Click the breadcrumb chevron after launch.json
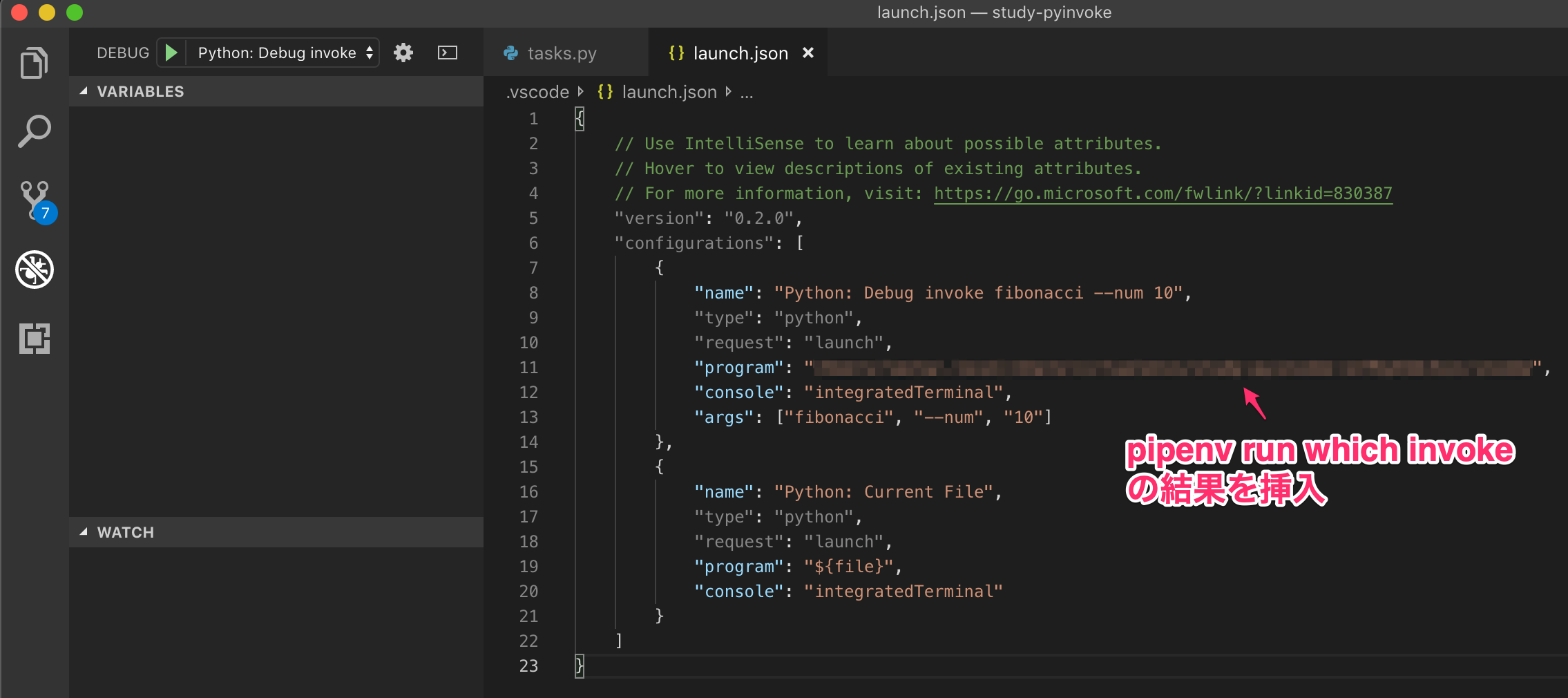This screenshot has width=1568, height=698. [729, 91]
